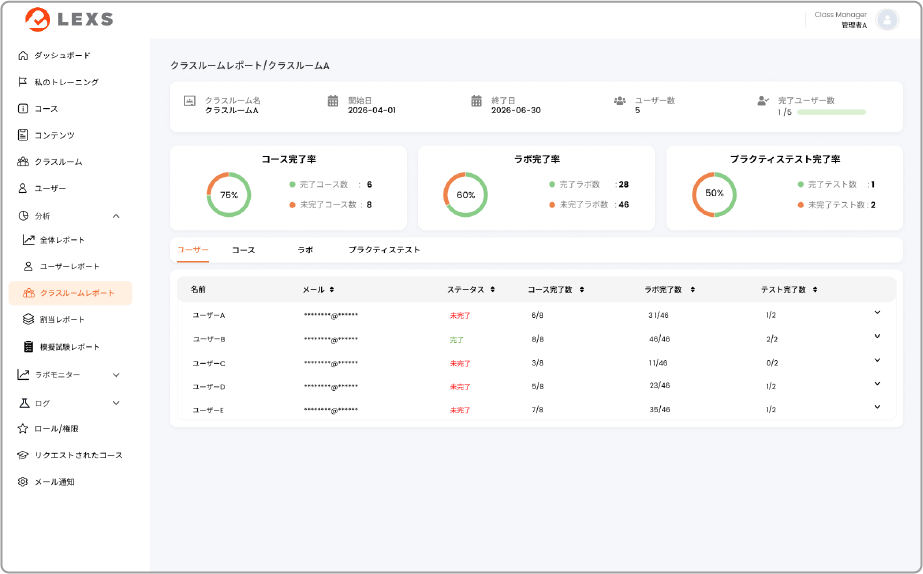This screenshot has height=574, width=923.
Task: Click the 分析 pie chart icon
Action: (x=23, y=215)
